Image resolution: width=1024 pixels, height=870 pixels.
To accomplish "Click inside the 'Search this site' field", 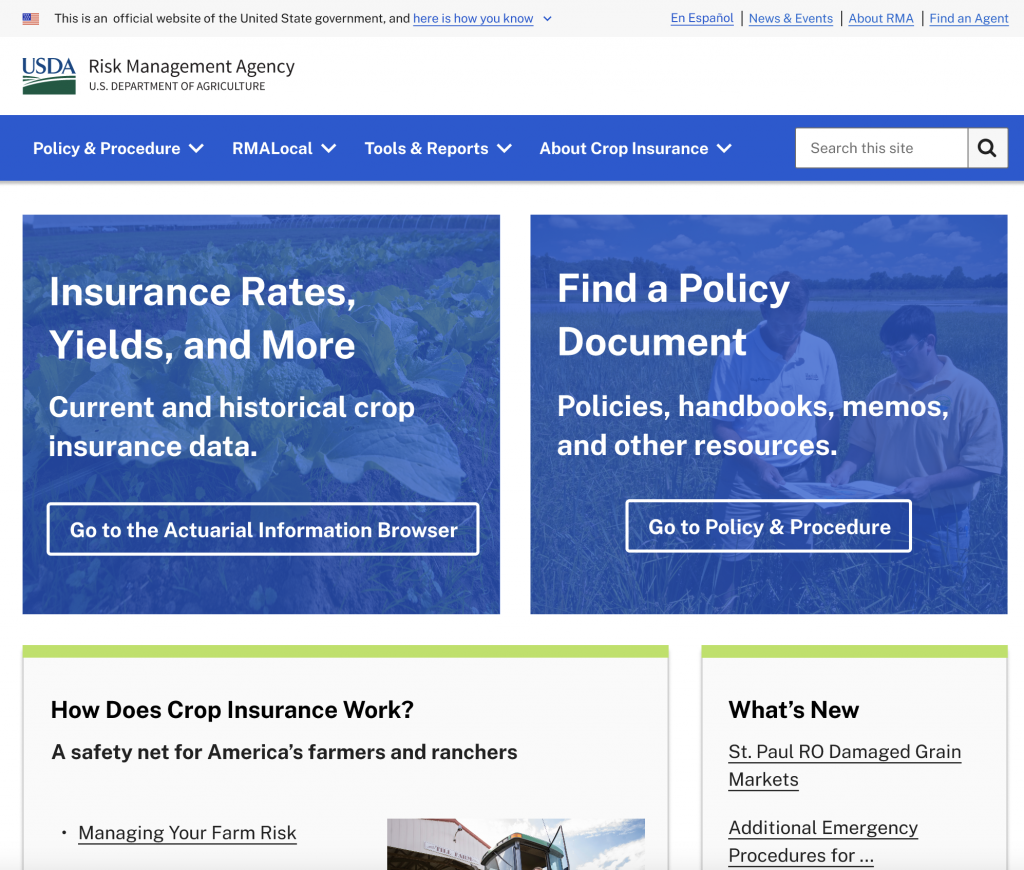I will [881, 148].
